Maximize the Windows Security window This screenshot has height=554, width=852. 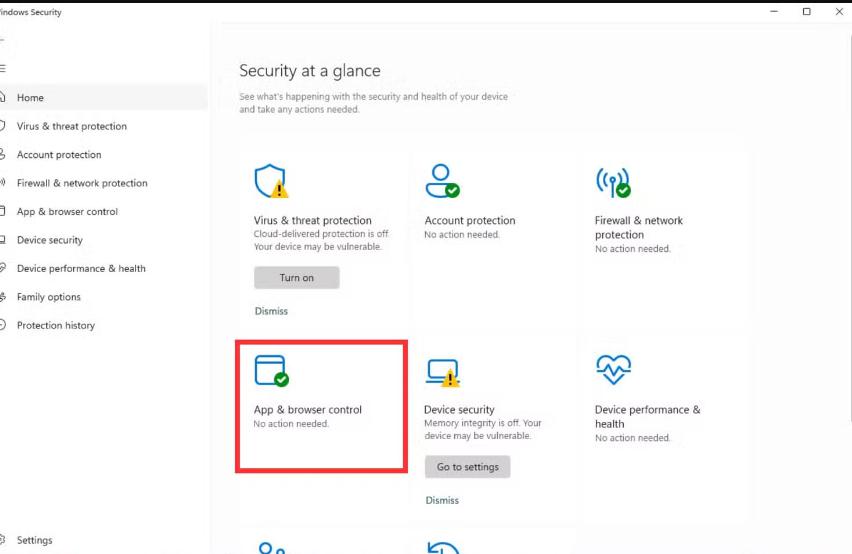[x=806, y=11]
